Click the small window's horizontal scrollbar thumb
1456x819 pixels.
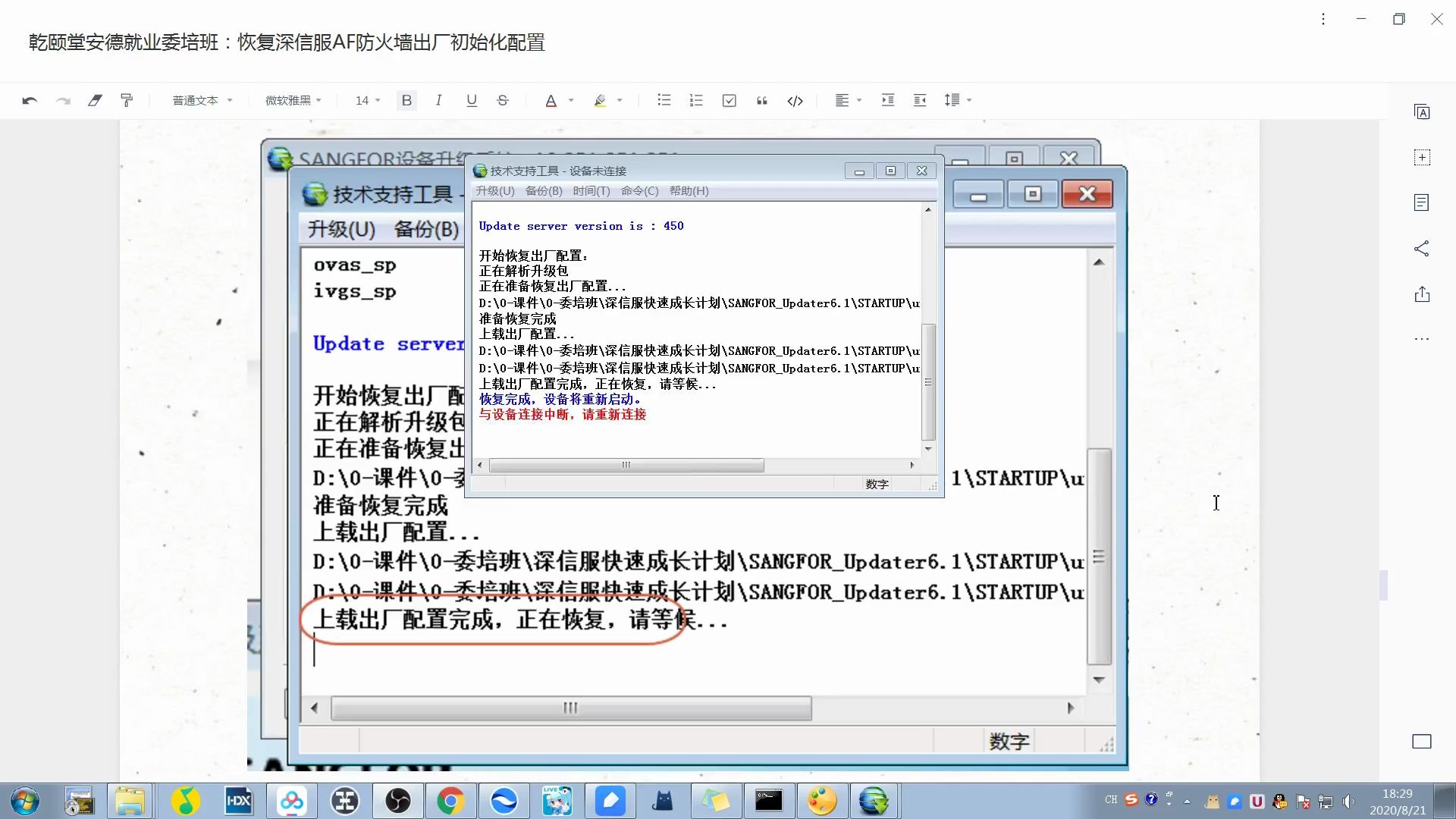(x=626, y=465)
